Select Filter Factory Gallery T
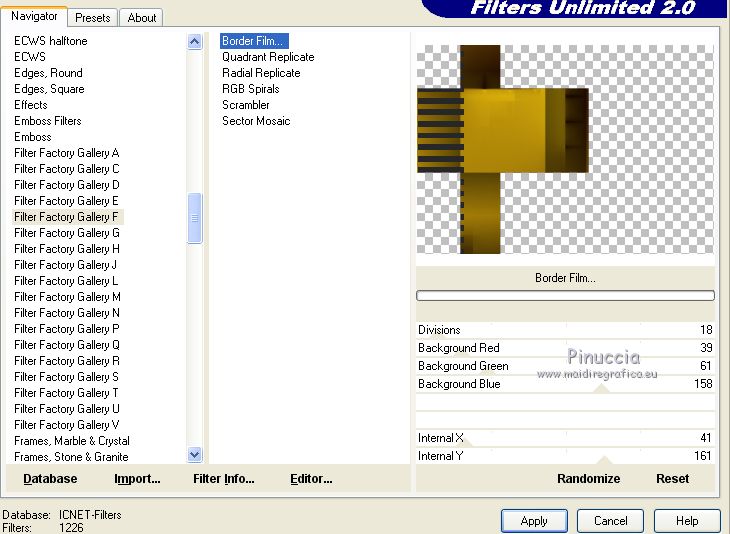730x534 pixels. click(x=66, y=392)
